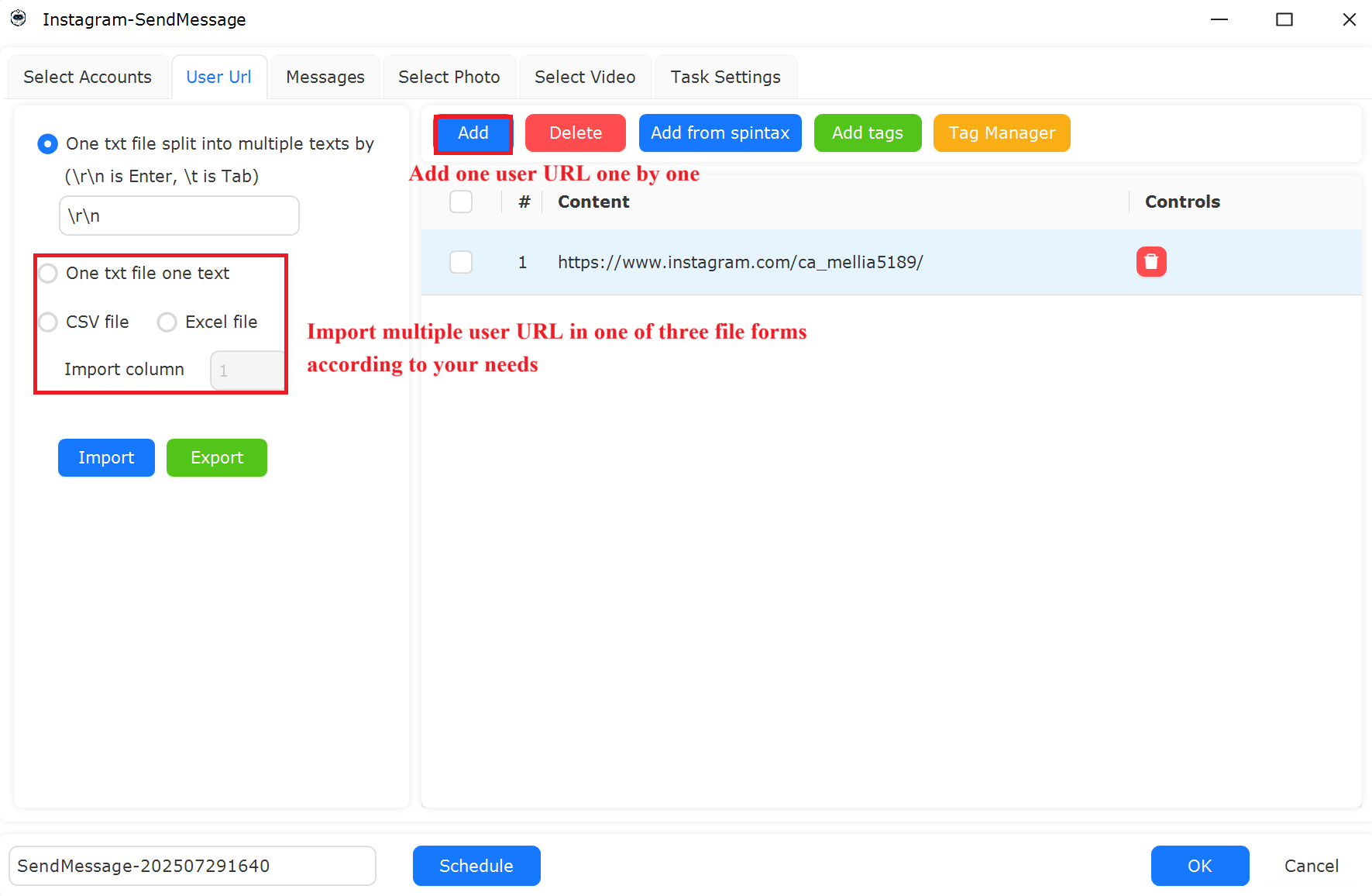Open the Select Video tab
The height and width of the screenshot is (896, 1372).
click(x=585, y=77)
